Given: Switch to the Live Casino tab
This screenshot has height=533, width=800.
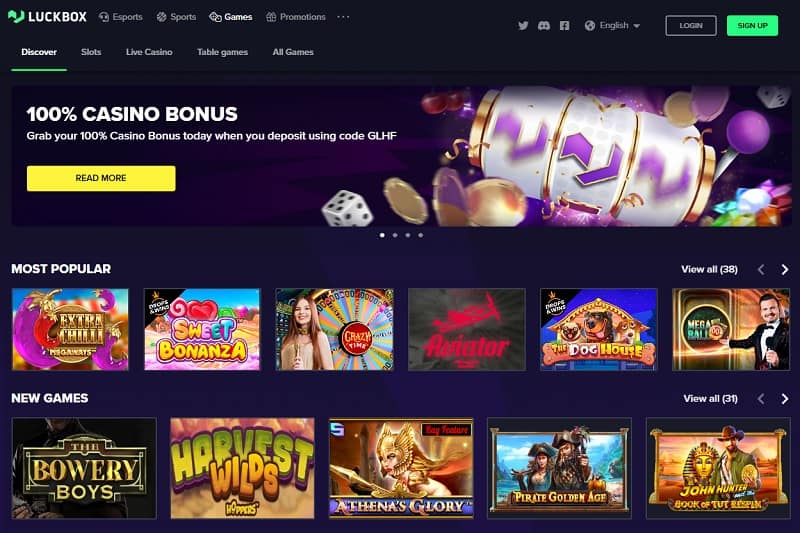Looking at the screenshot, I should pyautogui.click(x=149, y=52).
